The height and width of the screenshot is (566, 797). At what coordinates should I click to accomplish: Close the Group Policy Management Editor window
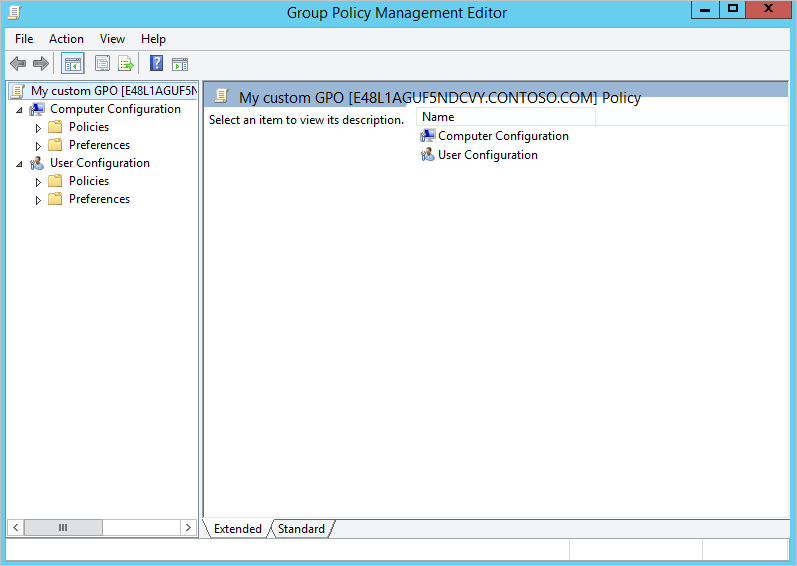768,10
